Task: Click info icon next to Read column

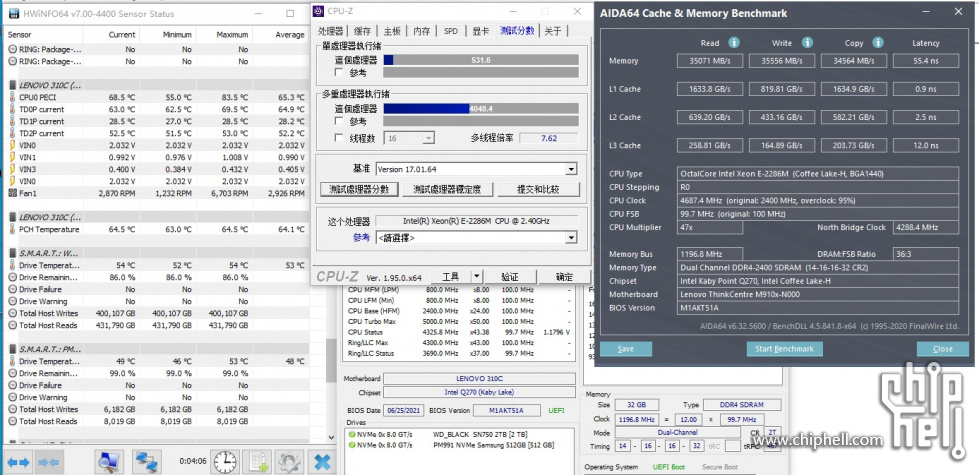Action: pos(734,42)
